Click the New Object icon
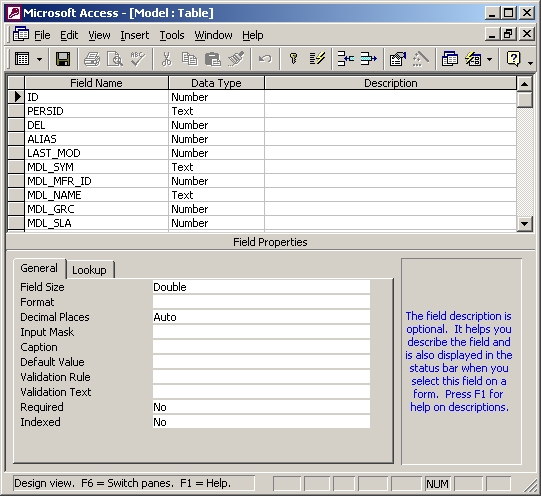Screen dimensions: 541x496 pos(473,59)
